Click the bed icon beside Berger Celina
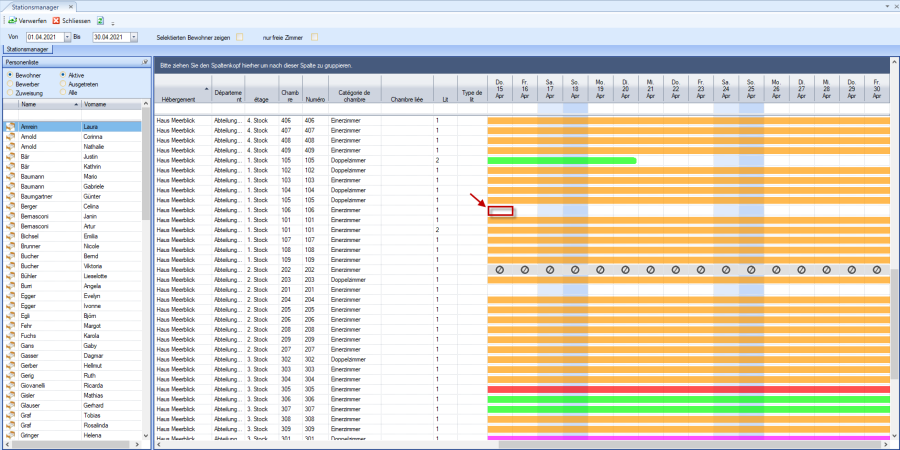The image size is (900, 450). click(x=10, y=206)
